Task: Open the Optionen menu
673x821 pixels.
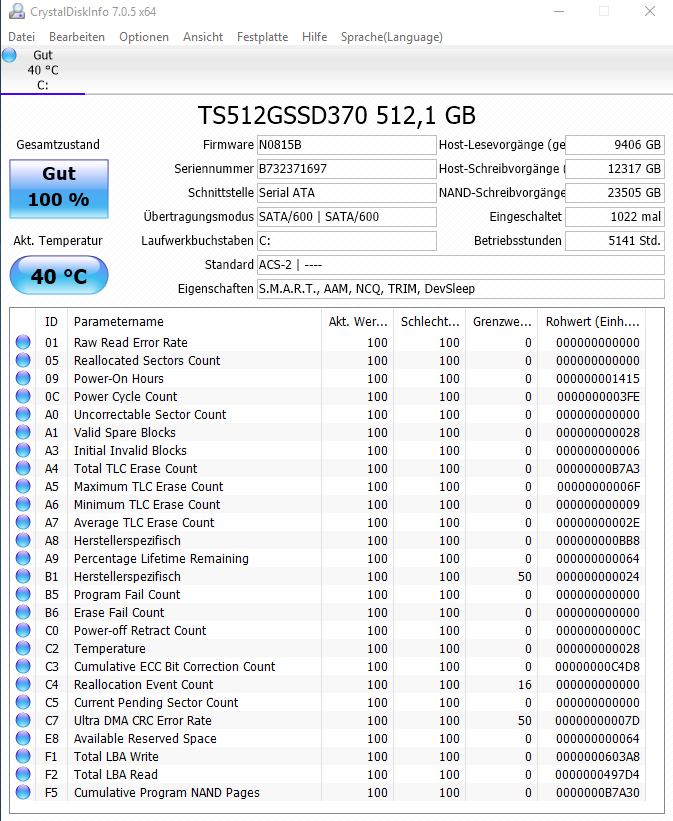Action: coord(144,37)
